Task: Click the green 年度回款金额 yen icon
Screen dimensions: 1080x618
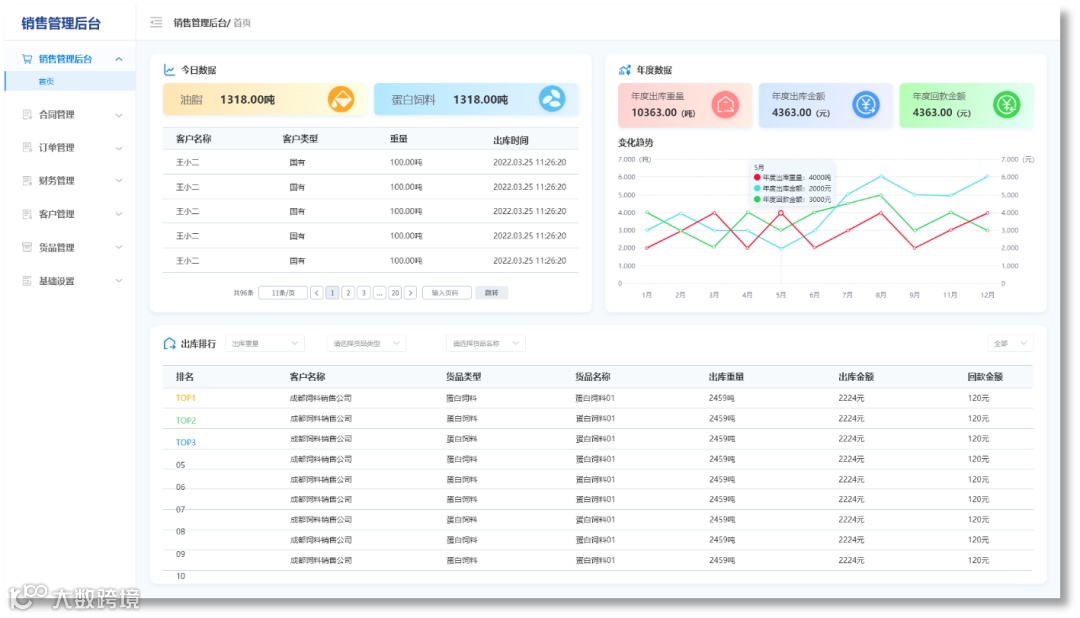Action: 1006,105
